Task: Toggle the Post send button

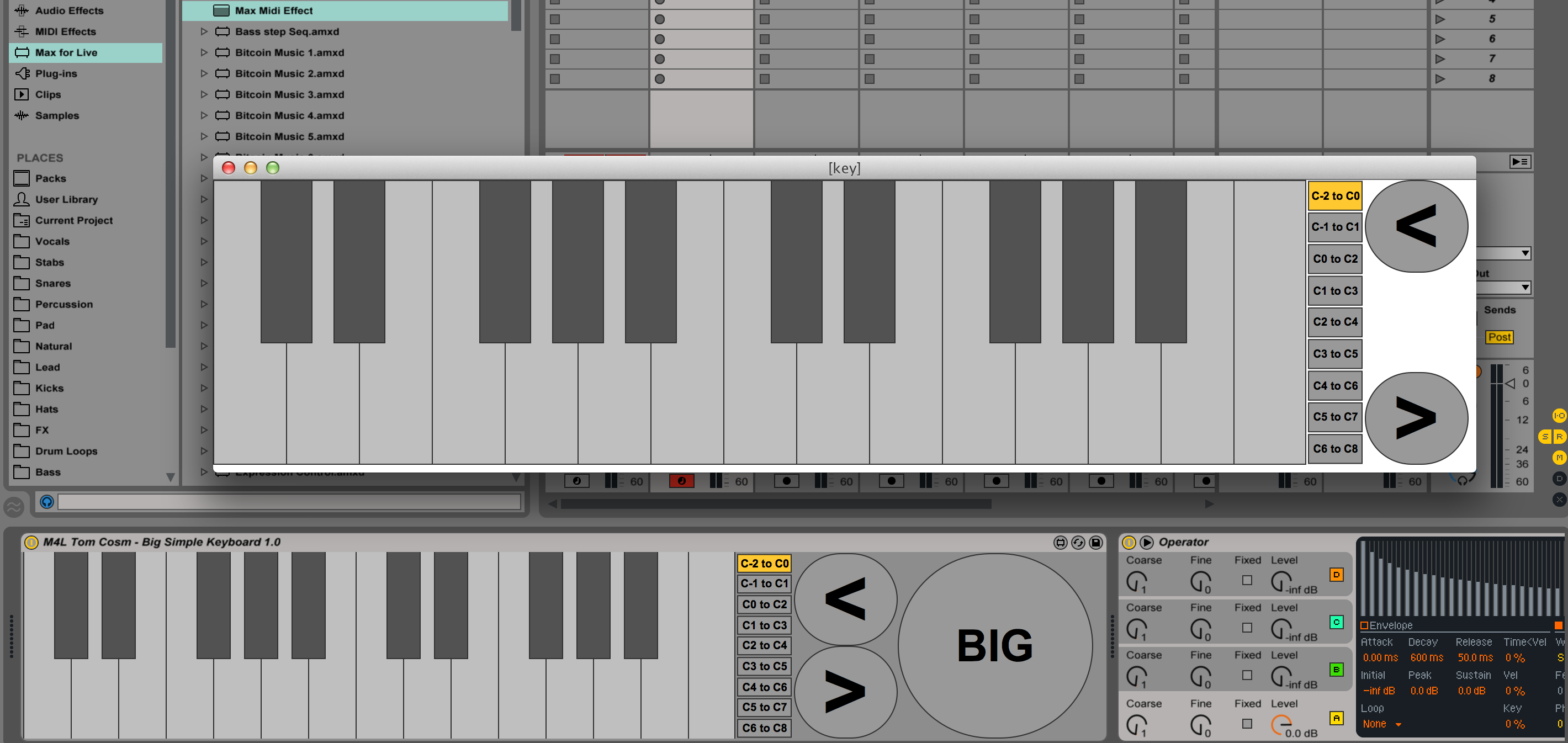Action: [1499, 337]
